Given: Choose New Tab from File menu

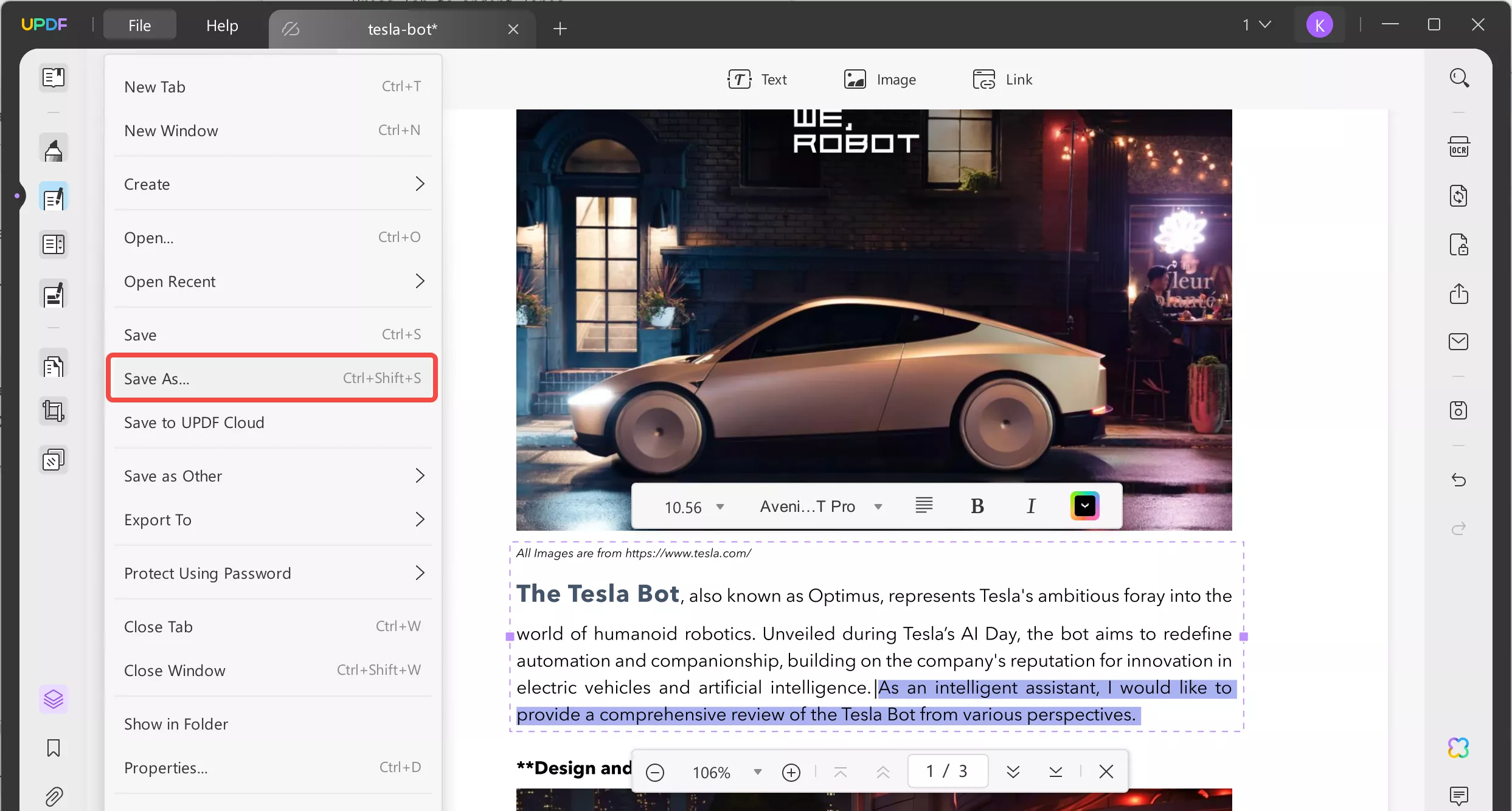Looking at the screenshot, I should tap(272, 87).
